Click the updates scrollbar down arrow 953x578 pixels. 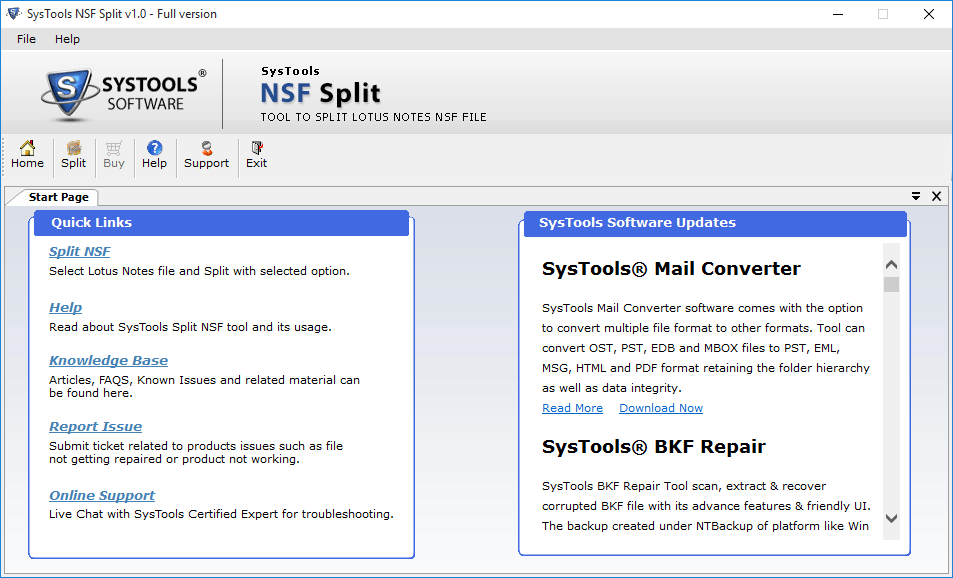pyautogui.click(x=892, y=518)
